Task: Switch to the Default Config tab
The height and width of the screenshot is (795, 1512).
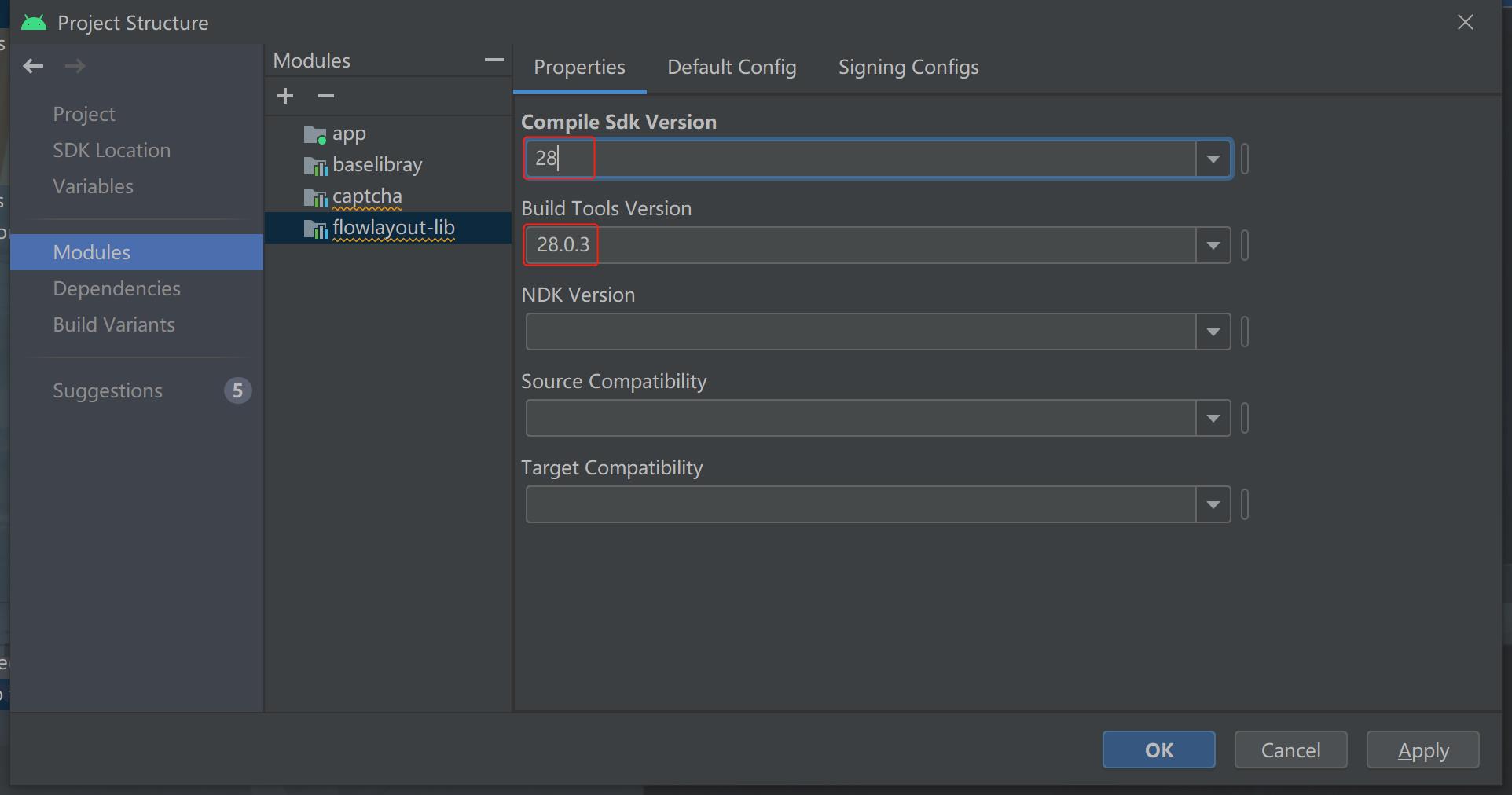Action: (732, 68)
